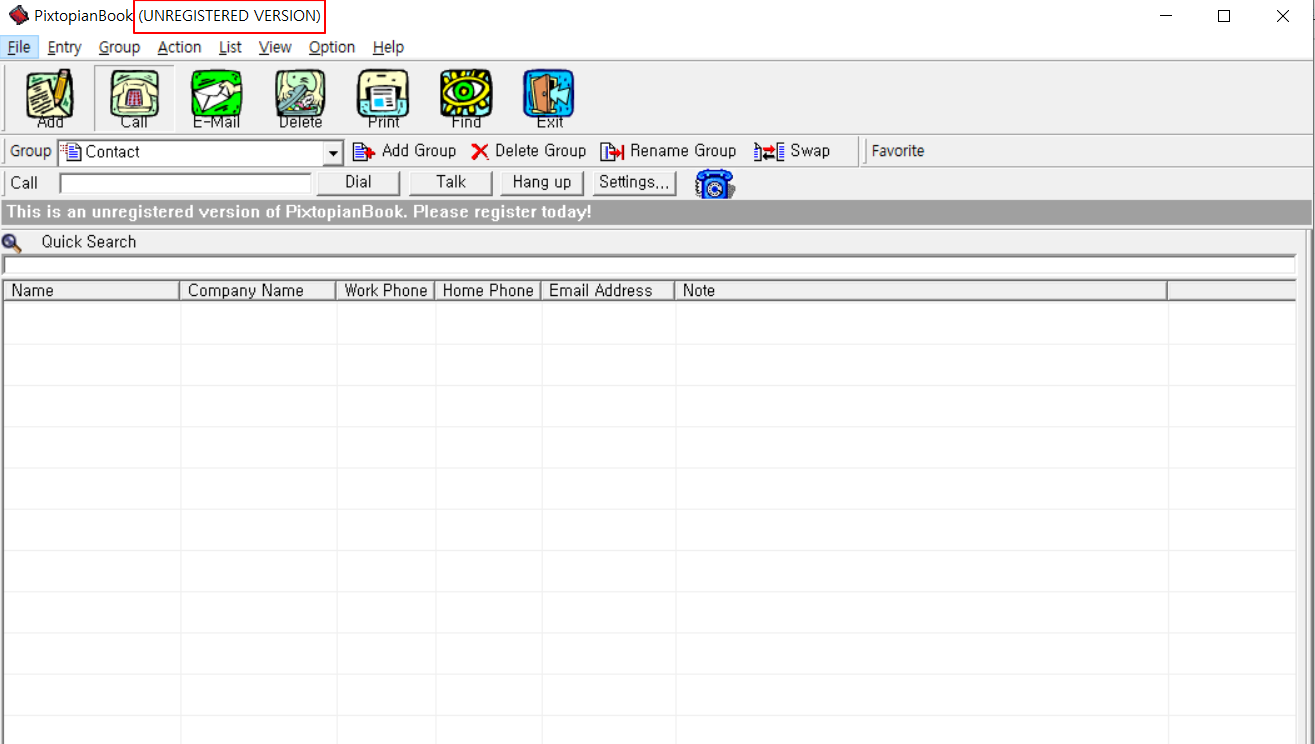Click Delete Group with red X
The width and height of the screenshot is (1315, 744).
tap(528, 151)
